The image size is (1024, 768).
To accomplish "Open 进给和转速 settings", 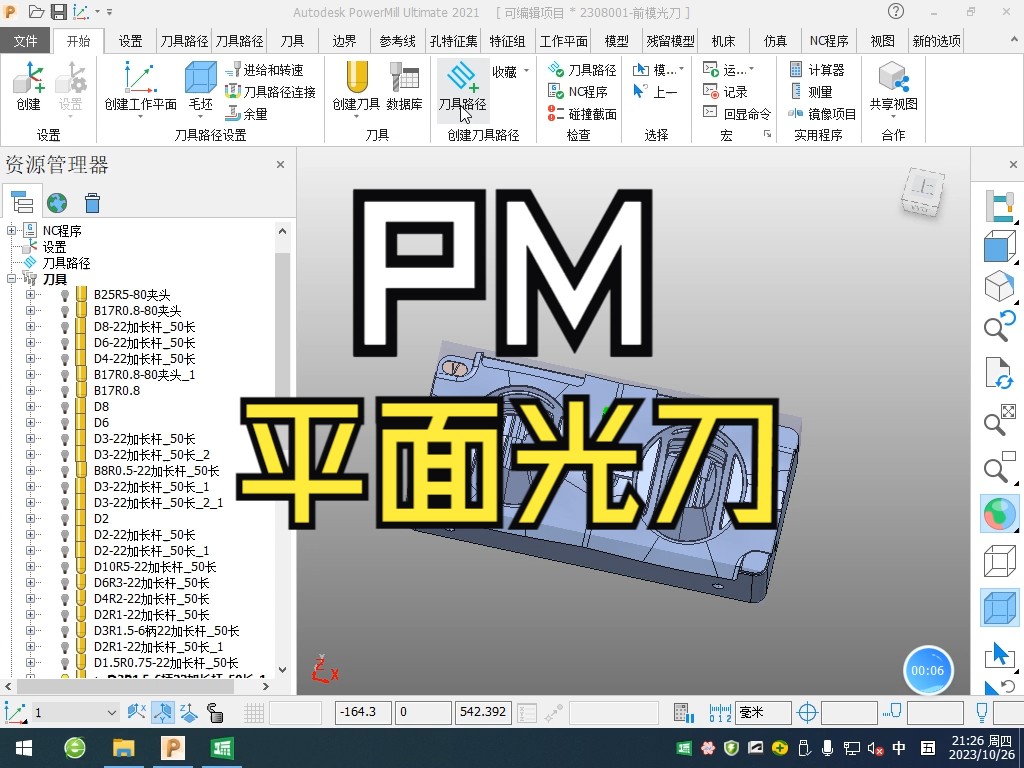I will [x=264, y=70].
